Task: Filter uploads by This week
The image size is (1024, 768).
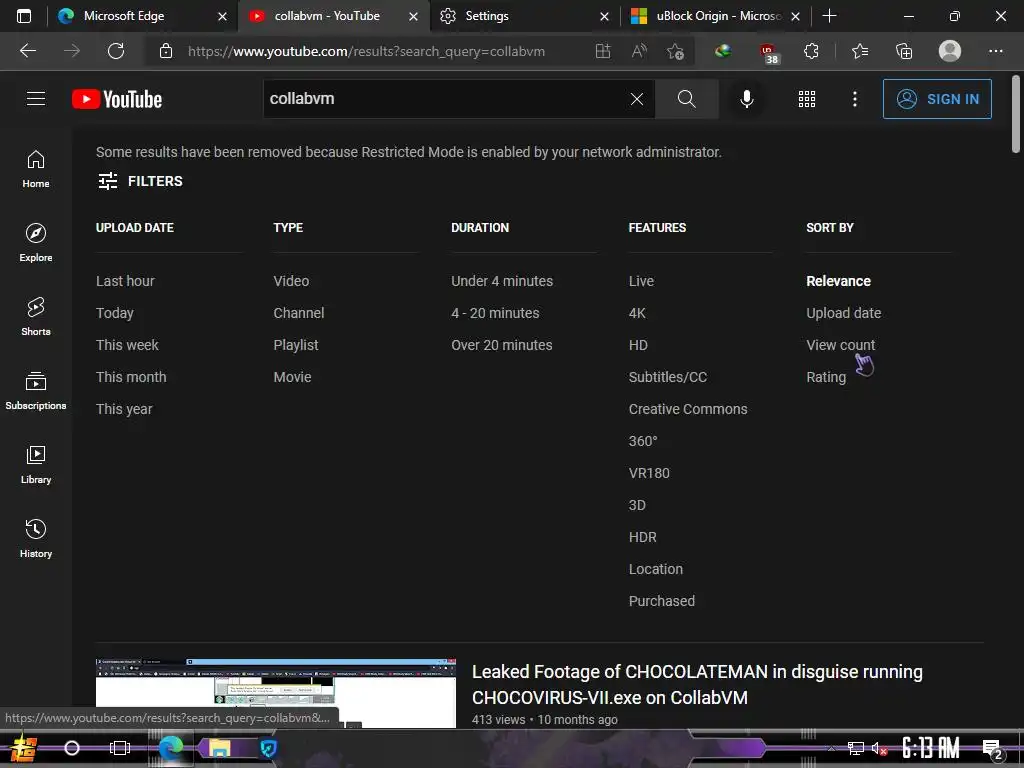Action: tap(127, 345)
